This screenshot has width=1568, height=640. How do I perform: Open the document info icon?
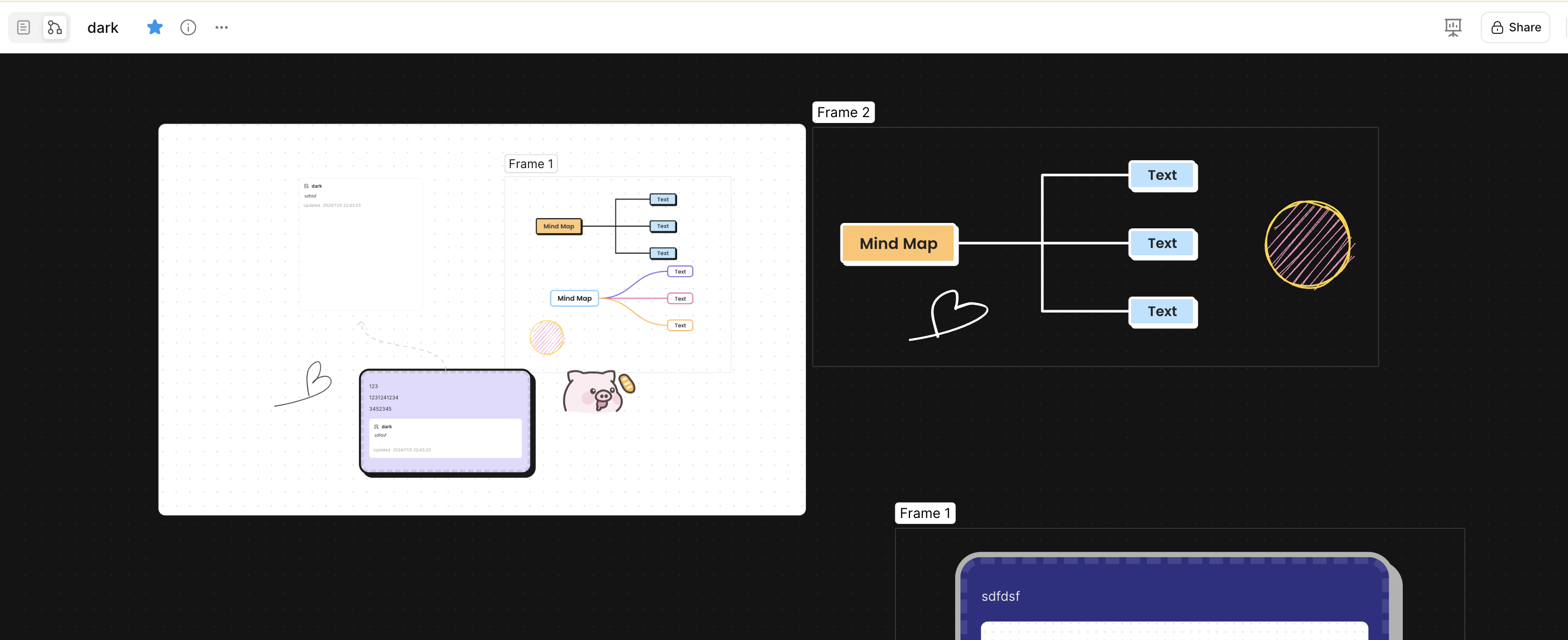point(188,27)
